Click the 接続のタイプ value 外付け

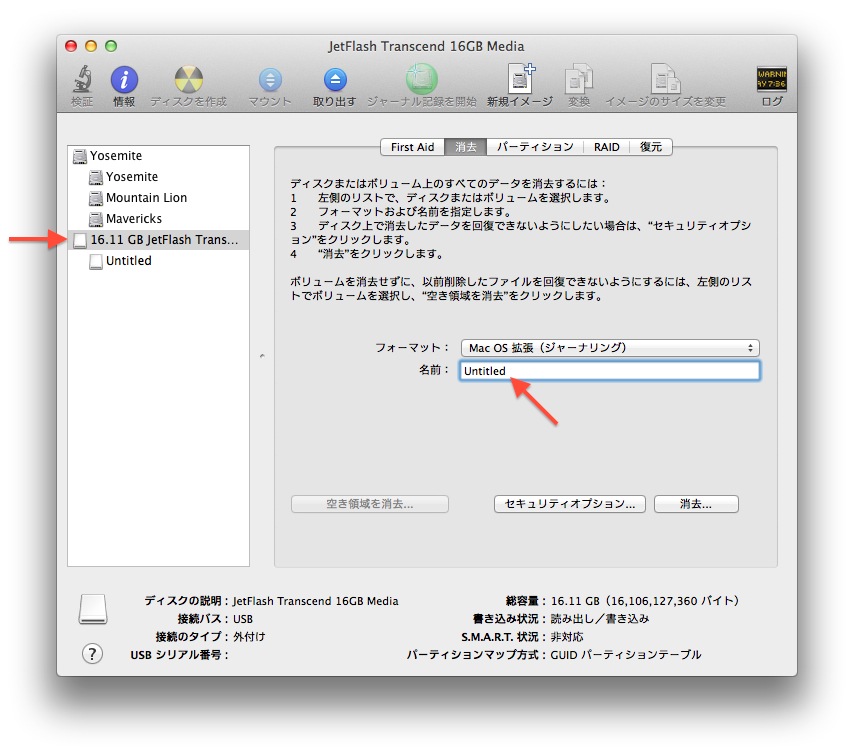pos(249,637)
